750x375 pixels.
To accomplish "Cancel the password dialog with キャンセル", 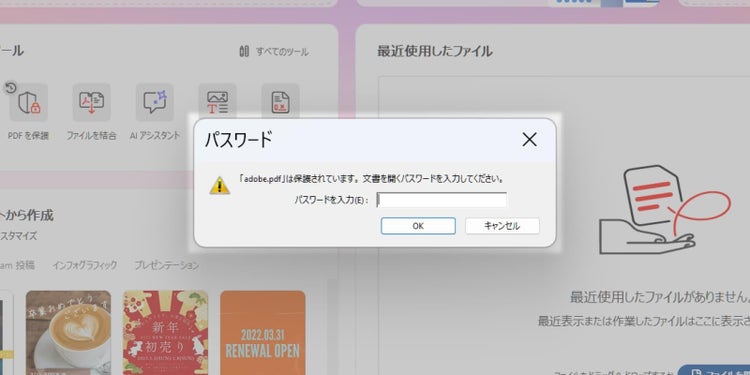I will coord(502,226).
